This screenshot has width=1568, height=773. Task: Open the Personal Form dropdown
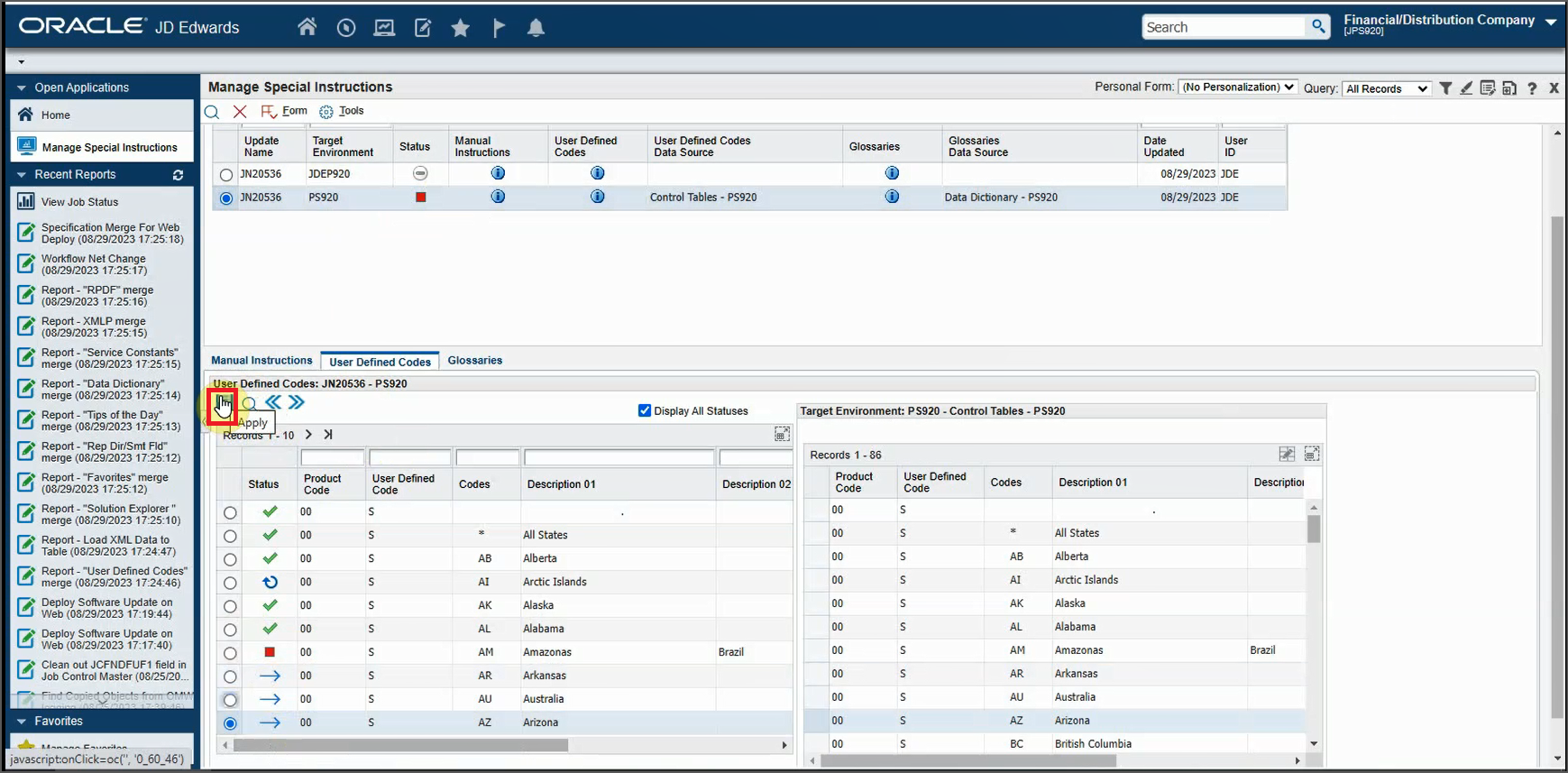[x=1237, y=87]
